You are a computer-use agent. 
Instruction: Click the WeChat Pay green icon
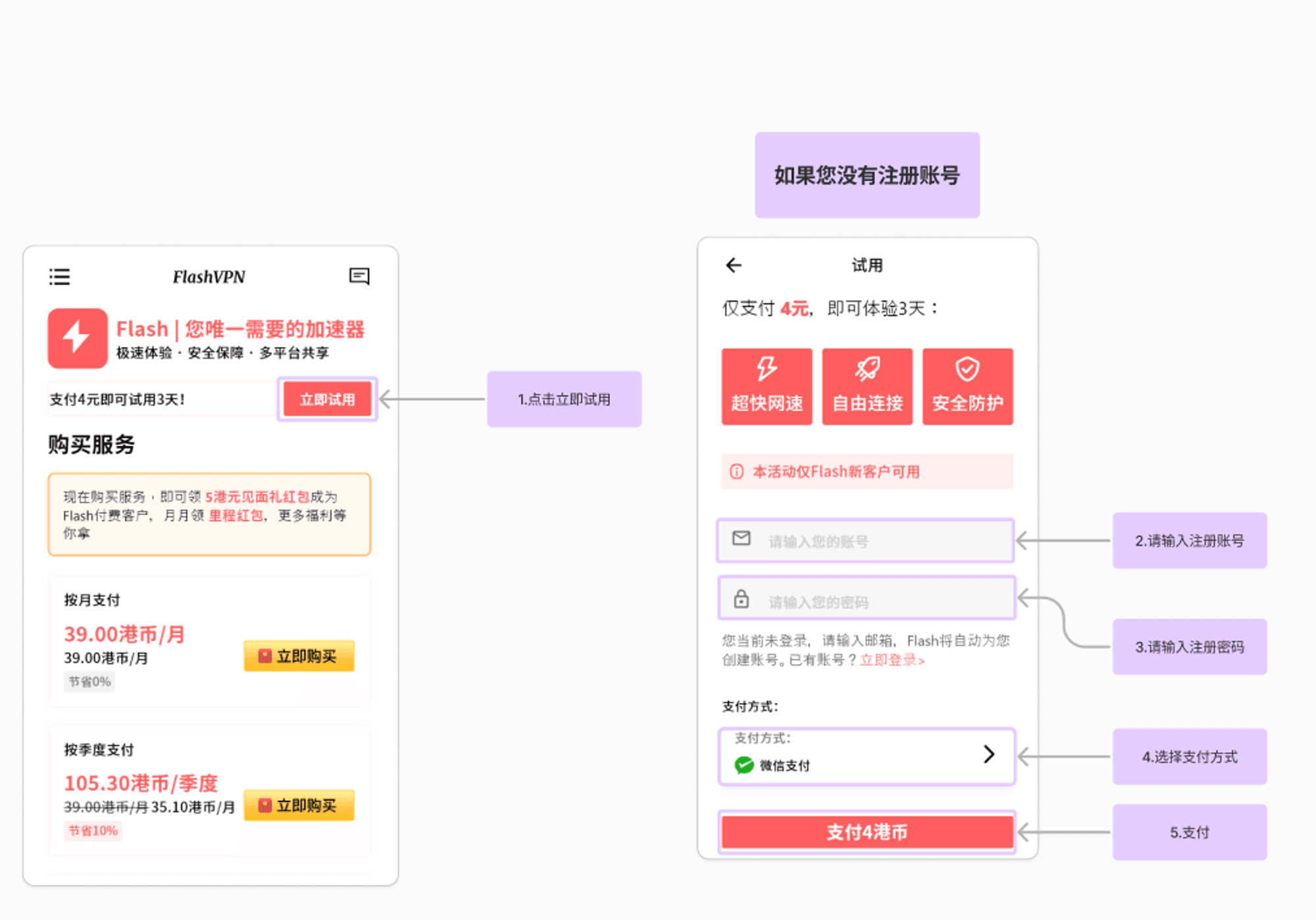(x=744, y=765)
